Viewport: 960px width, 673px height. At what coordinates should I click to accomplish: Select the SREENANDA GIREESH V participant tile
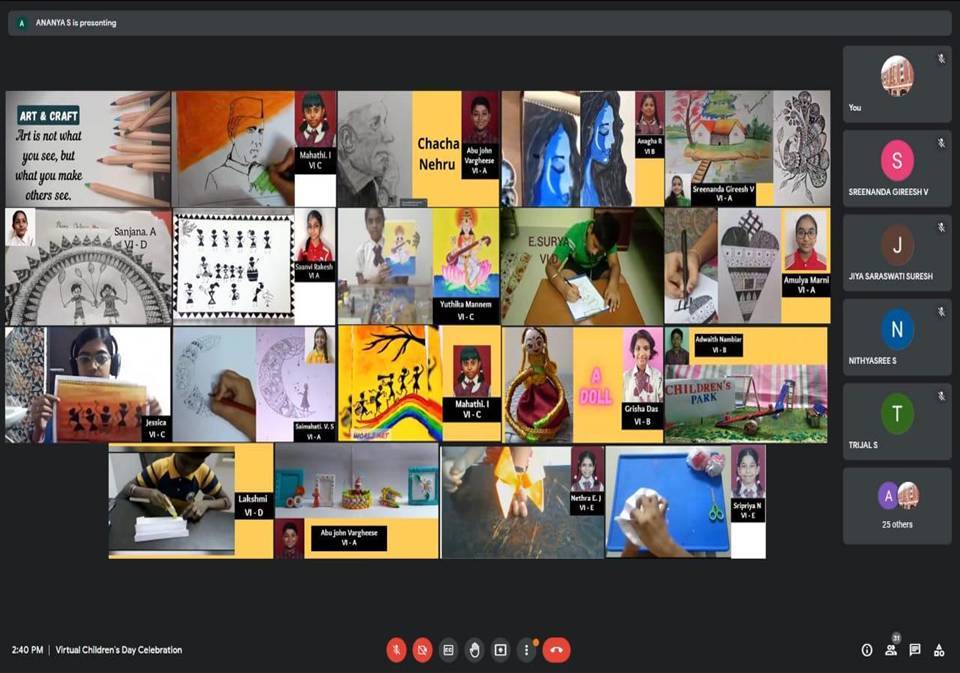click(897, 168)
